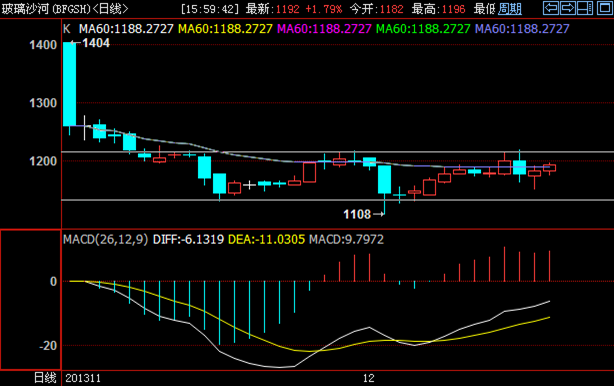This screenshot has width=614, height=386.
Task: Click the 1200 price axis label
Action: coord(43,161)
